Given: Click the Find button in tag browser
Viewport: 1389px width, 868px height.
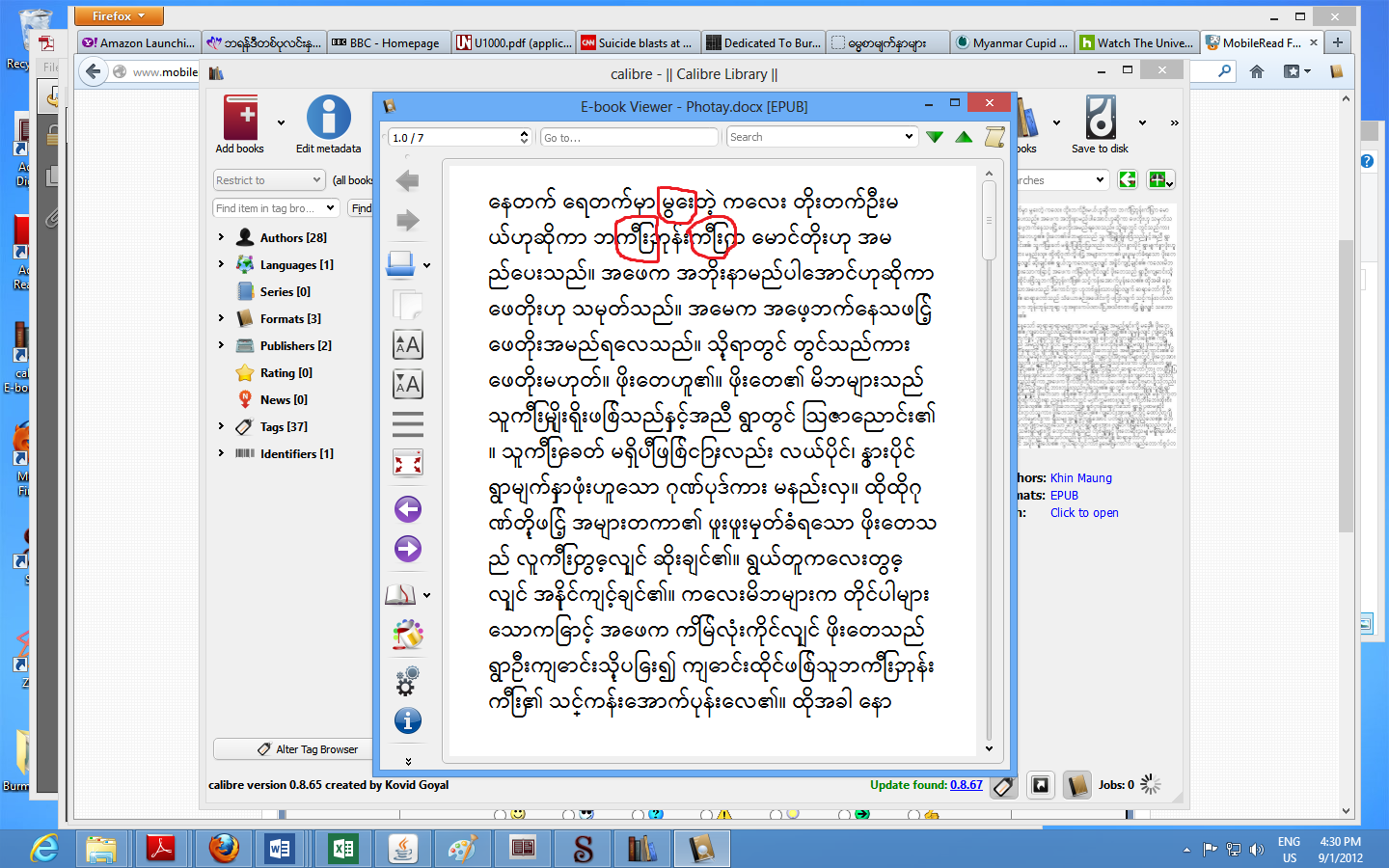Looking at the screenshot, I should click(x=362, y=208).
